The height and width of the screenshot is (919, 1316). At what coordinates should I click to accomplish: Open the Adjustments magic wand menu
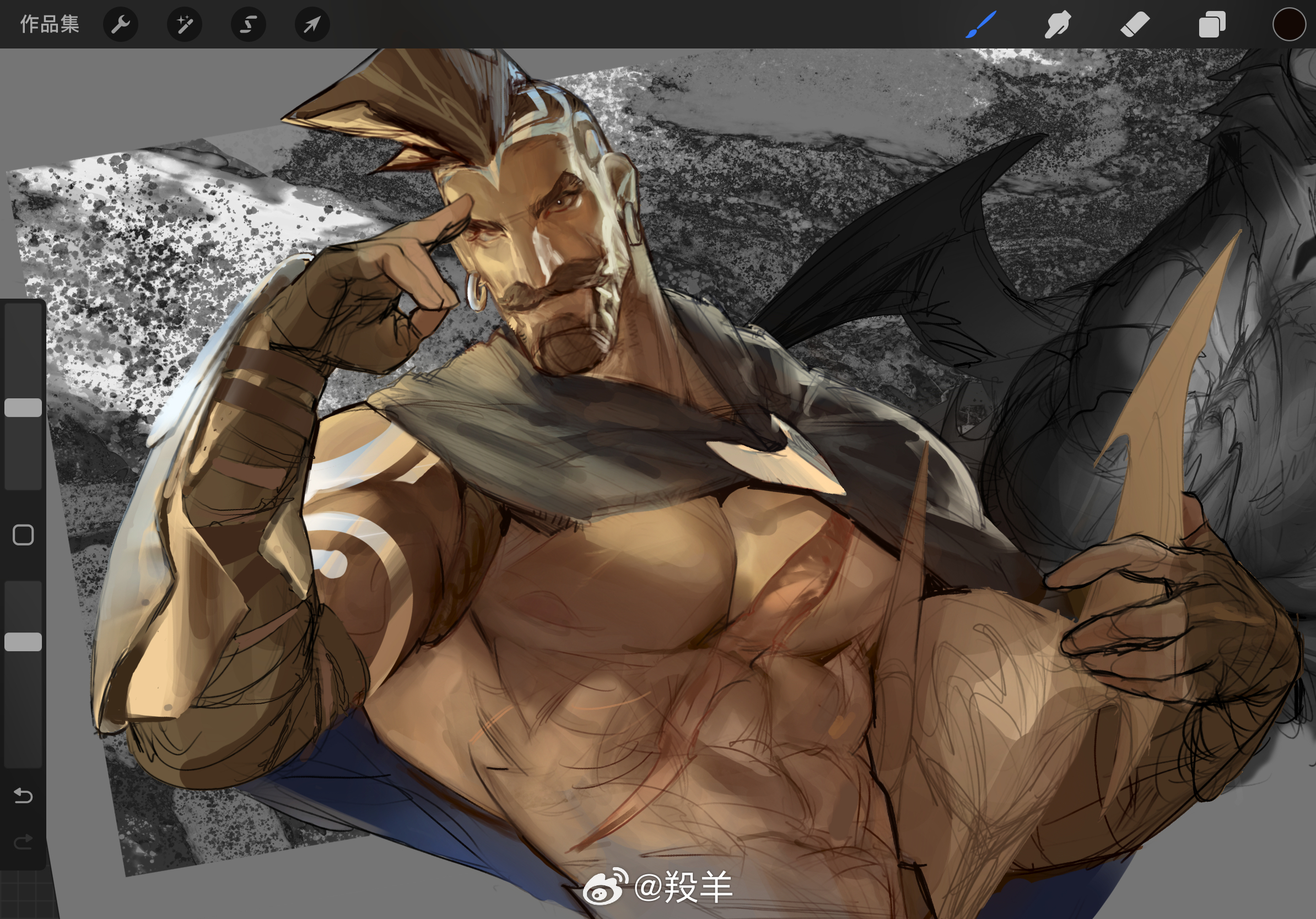coord(185,24)
